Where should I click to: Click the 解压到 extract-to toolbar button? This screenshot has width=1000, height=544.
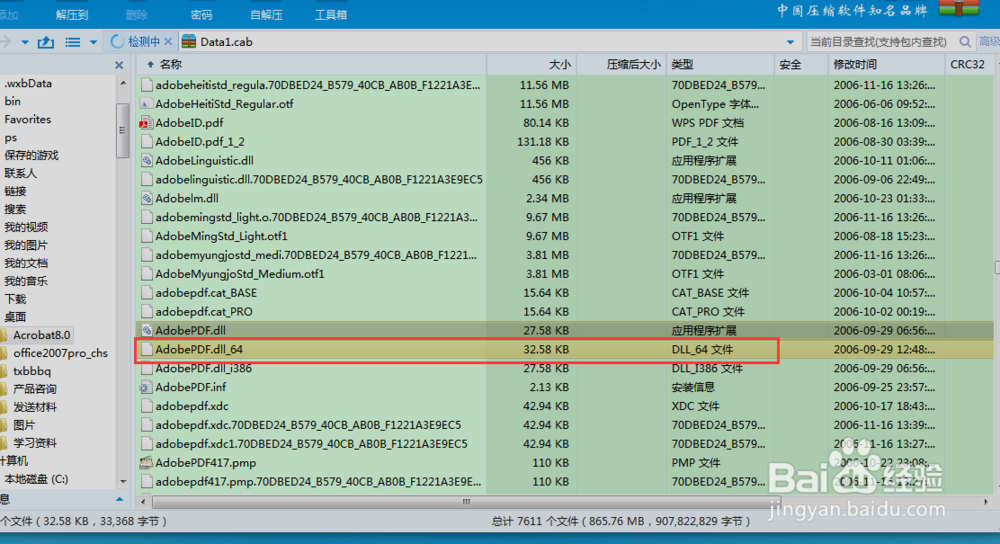pyautogui.click(x=72, y=15)
